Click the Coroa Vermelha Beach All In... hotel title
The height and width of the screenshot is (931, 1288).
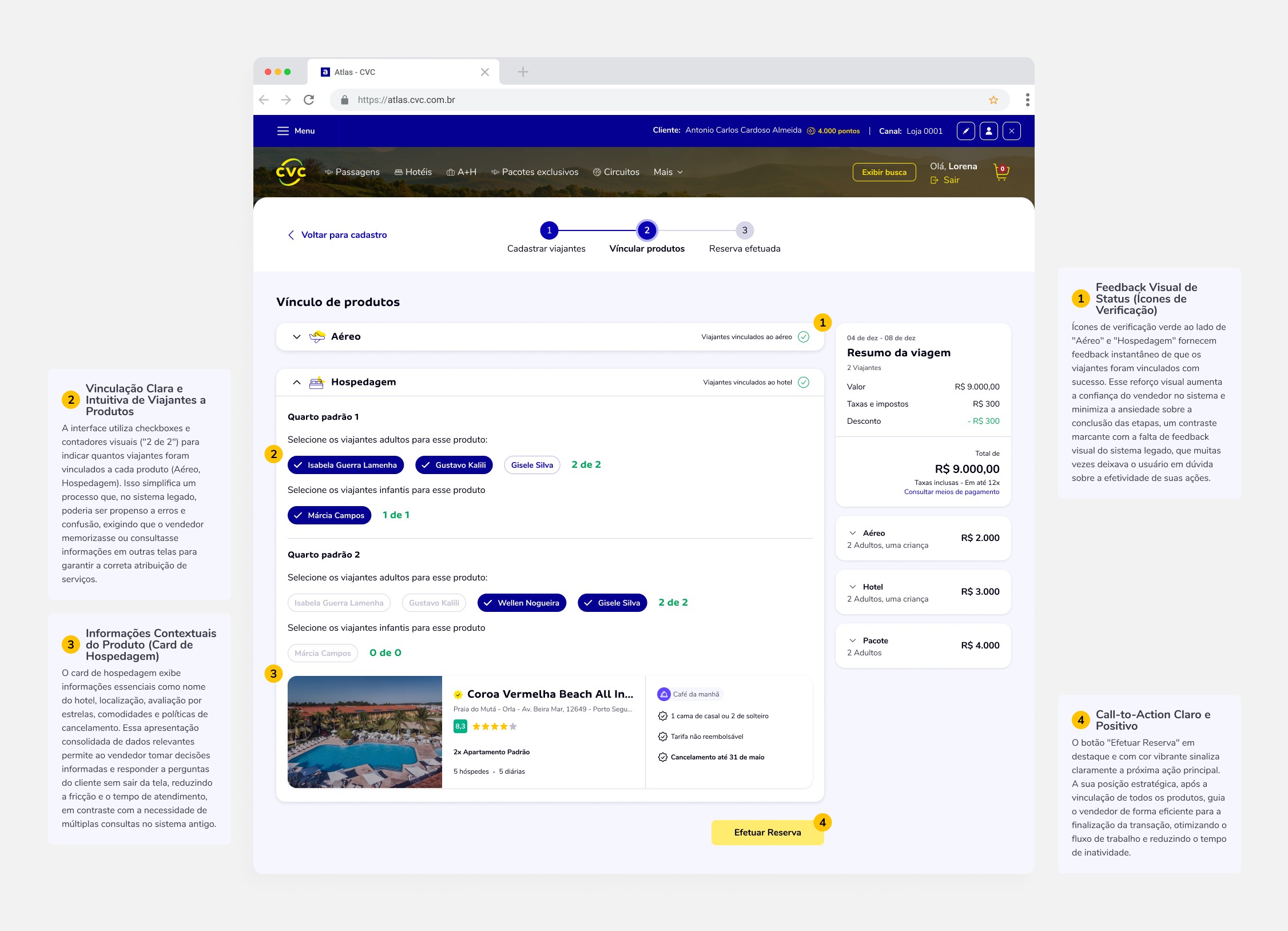pos(550,694)
